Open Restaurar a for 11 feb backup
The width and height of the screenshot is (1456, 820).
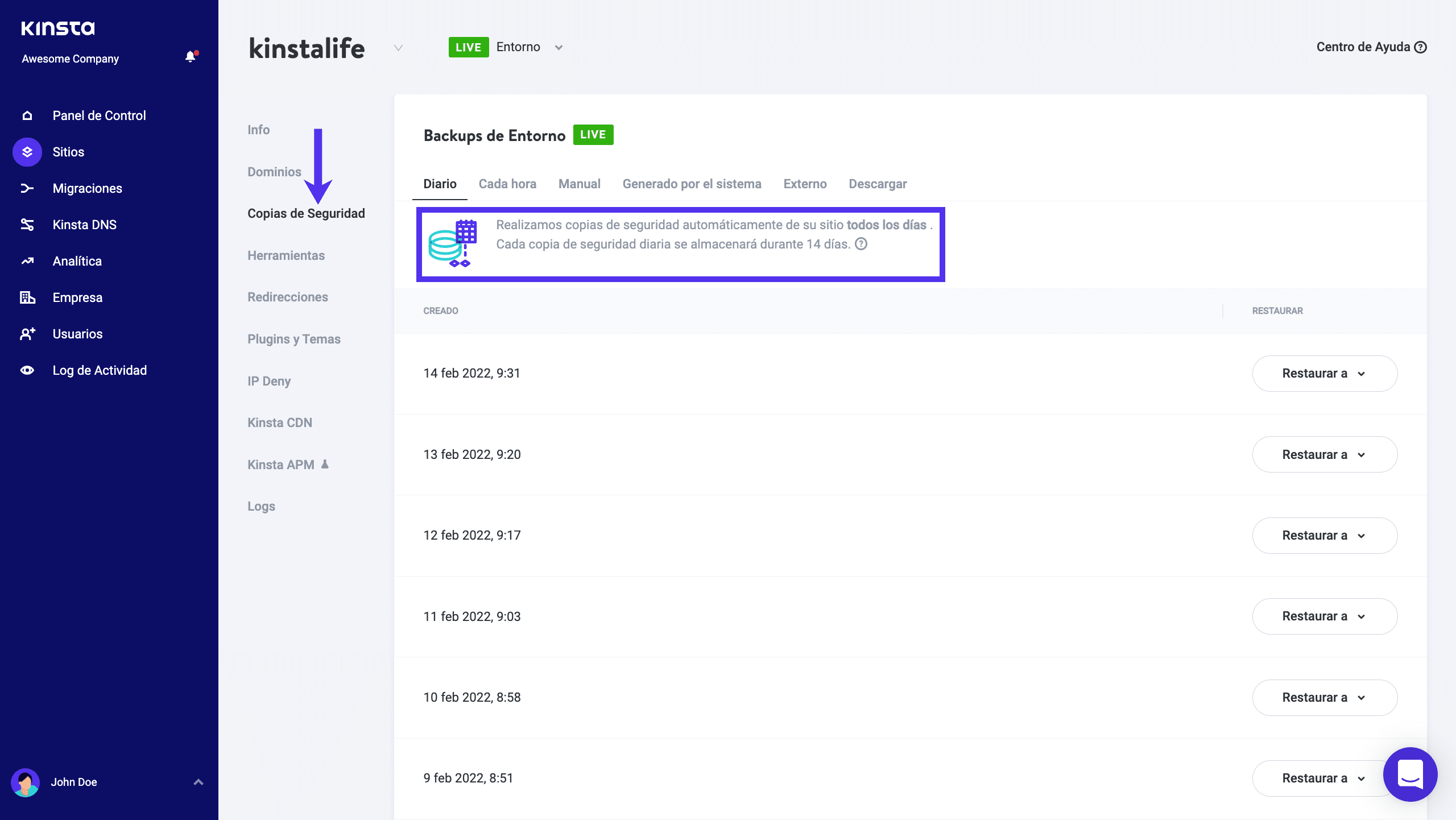[1324, 616]
